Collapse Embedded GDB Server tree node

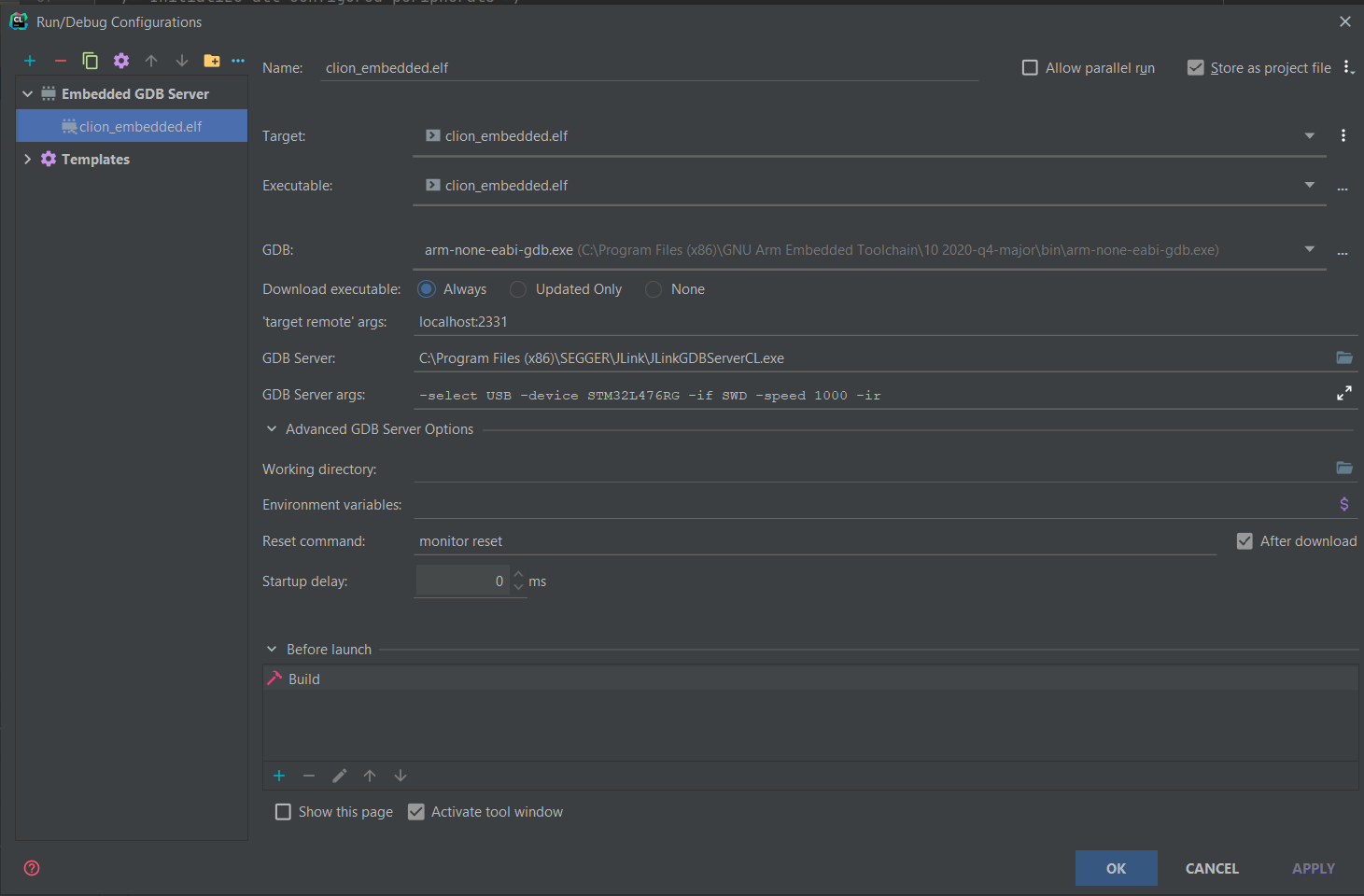28,93
